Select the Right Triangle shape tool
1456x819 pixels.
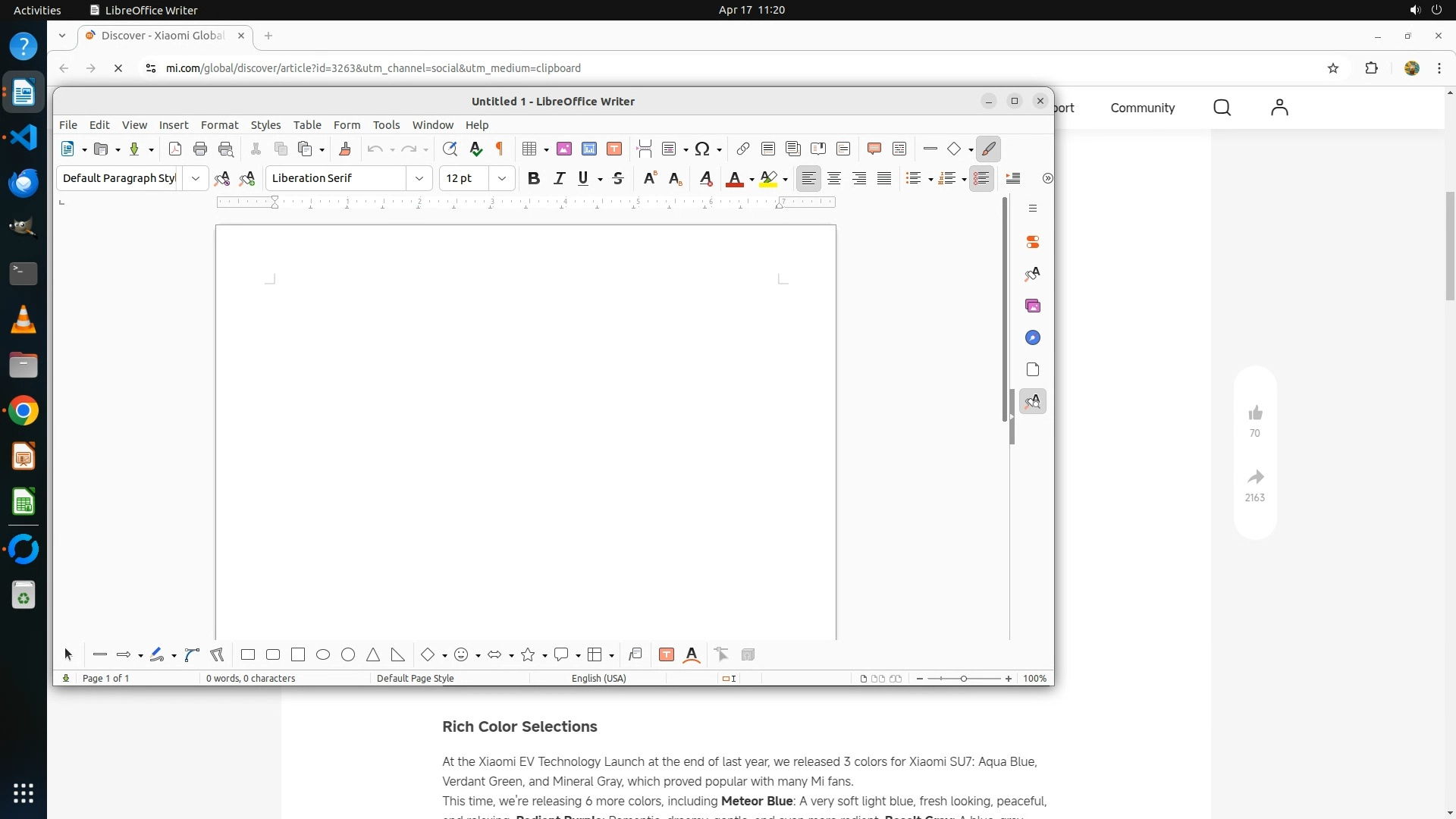pos(398,654)
